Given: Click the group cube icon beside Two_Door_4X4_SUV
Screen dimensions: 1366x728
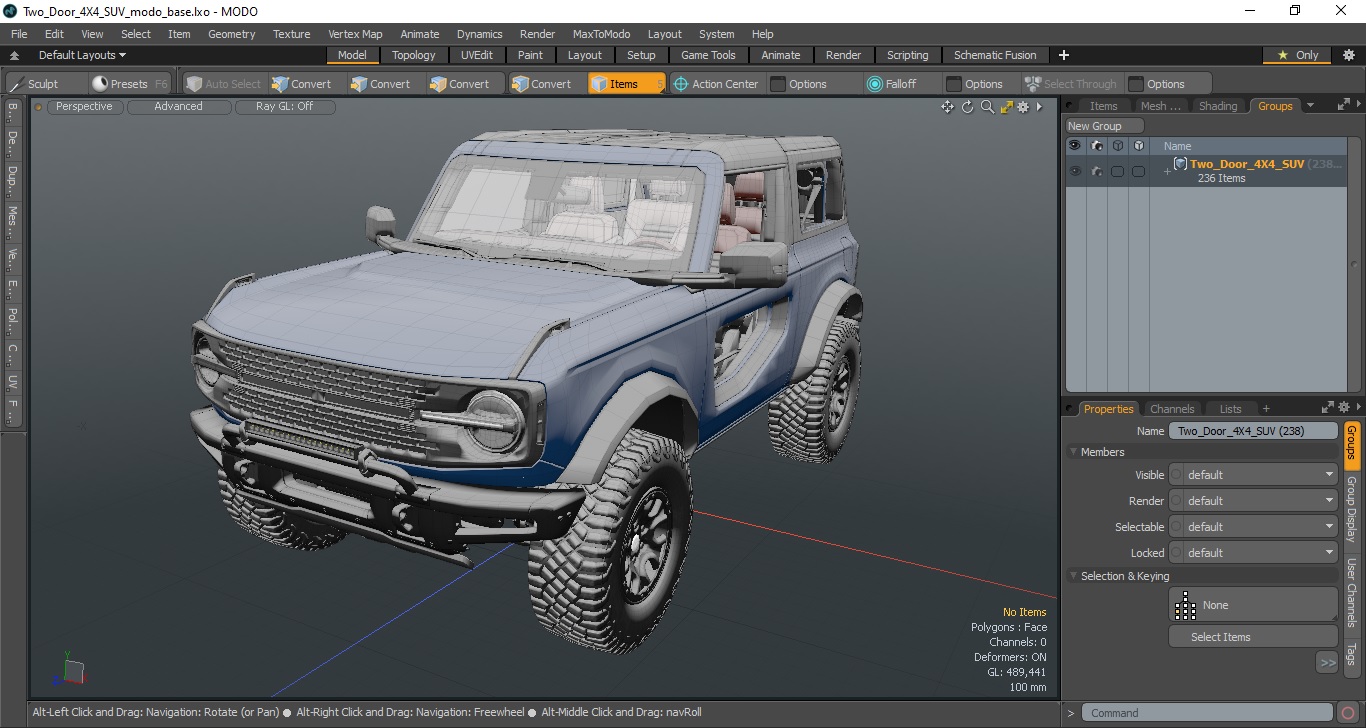Looking at the screenshot, I should click(1180, 164).
